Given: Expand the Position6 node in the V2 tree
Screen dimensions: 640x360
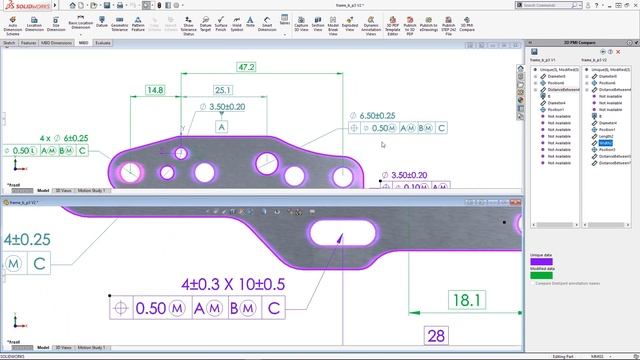Looking at the screenshot, I should point(587,83).
